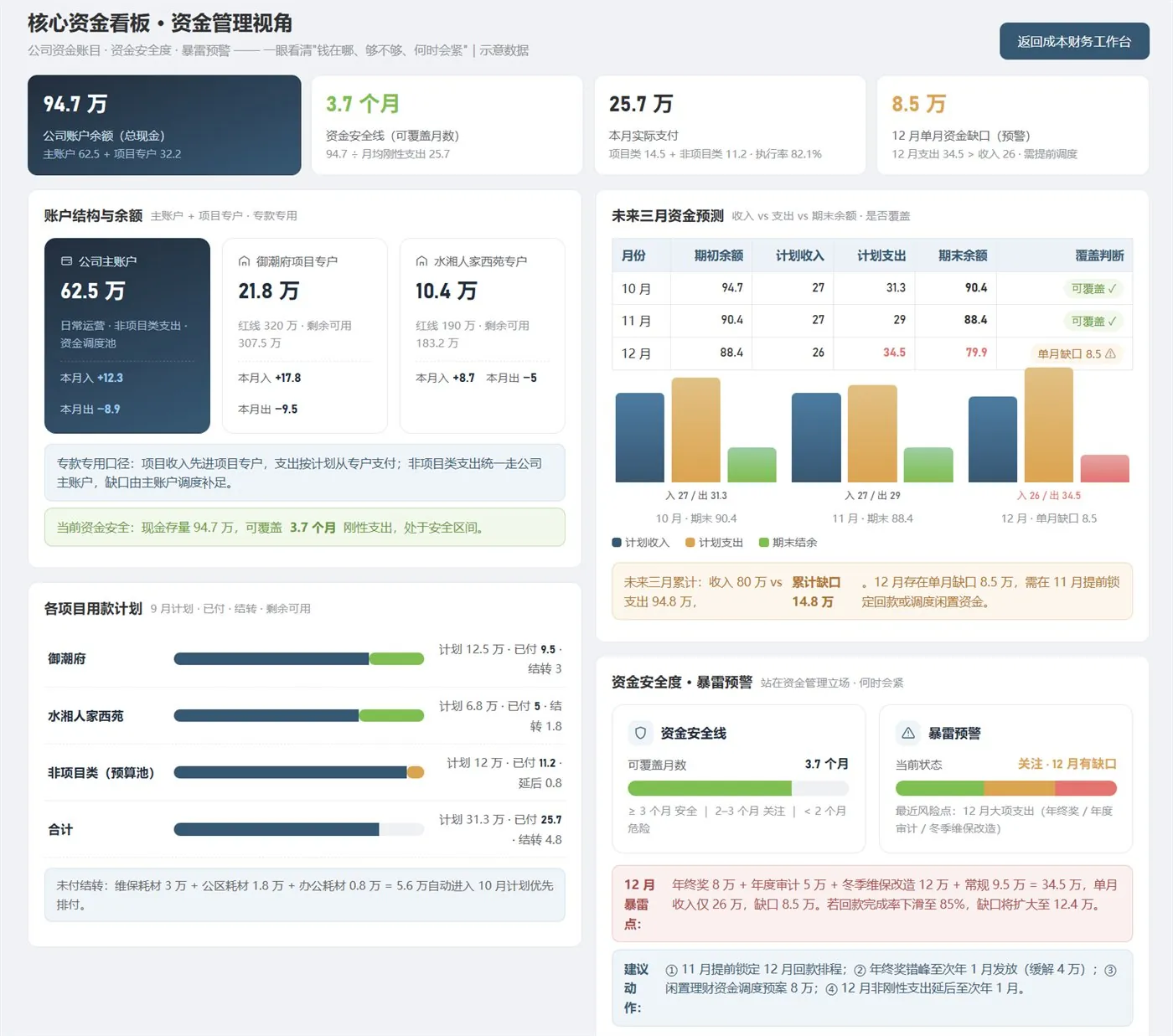Click the 可覆盖 badge in the 11 月 row

1093,321
